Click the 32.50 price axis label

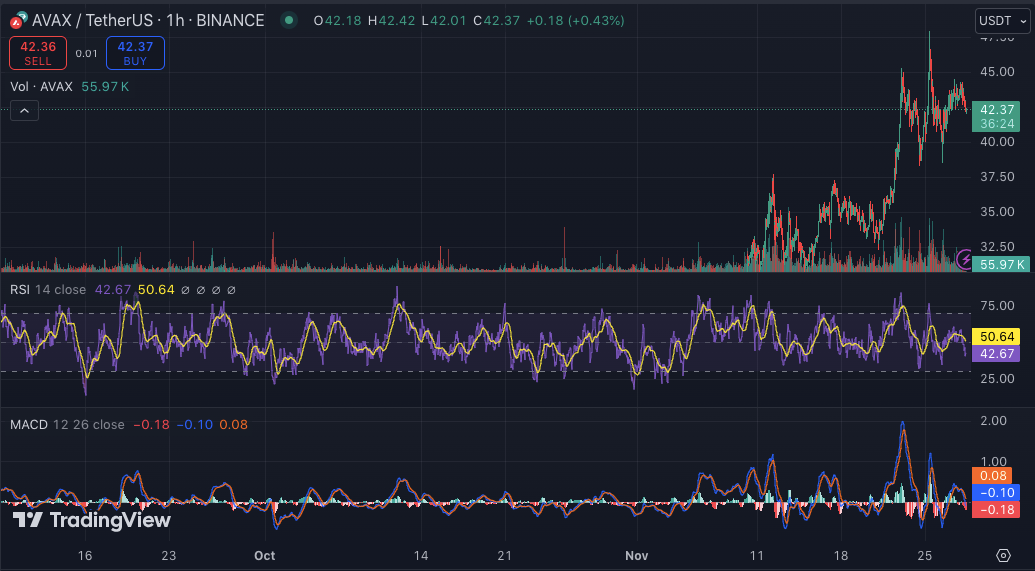click(x=997, y=246)
